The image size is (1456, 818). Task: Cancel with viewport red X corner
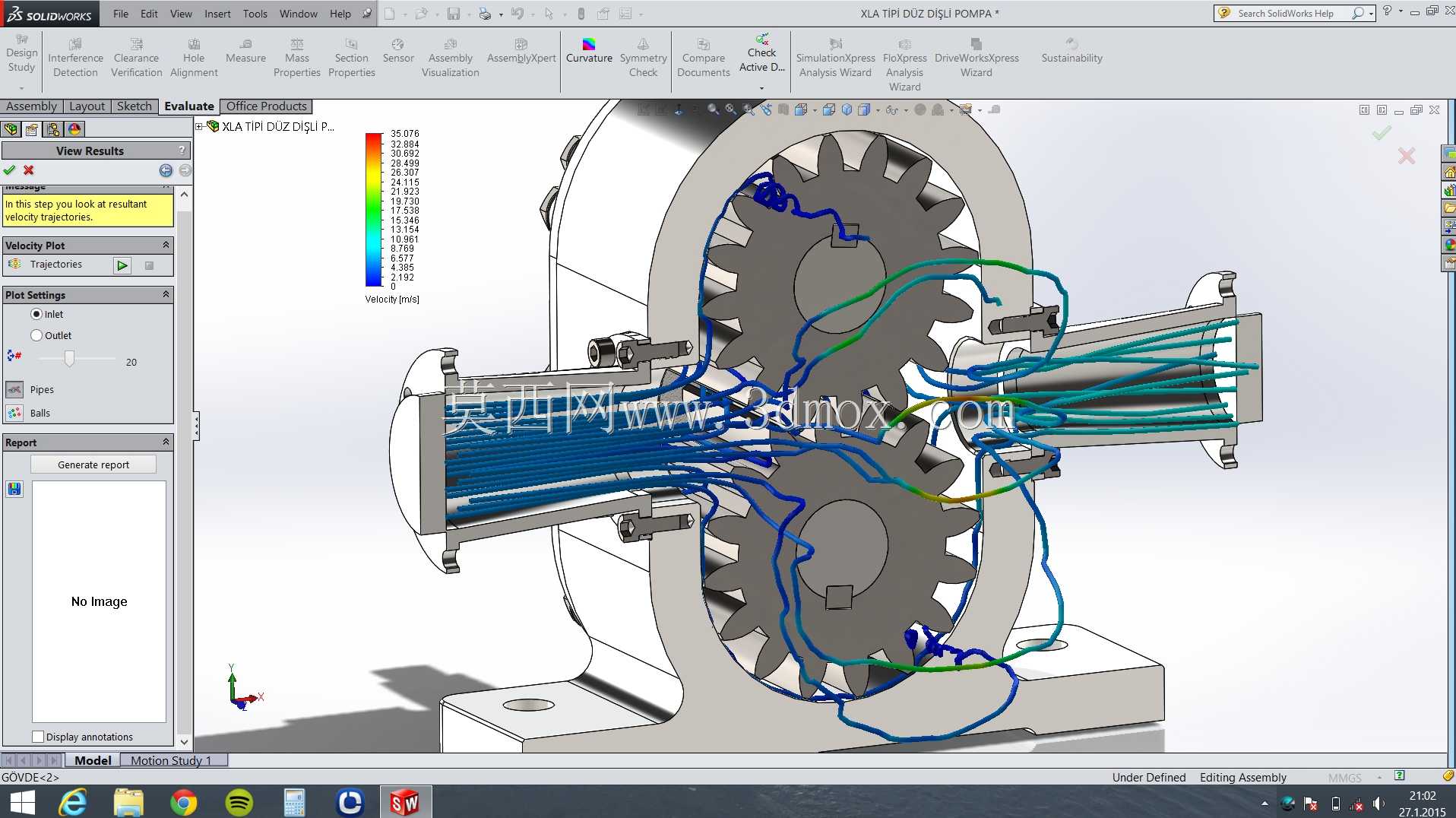1407,156
